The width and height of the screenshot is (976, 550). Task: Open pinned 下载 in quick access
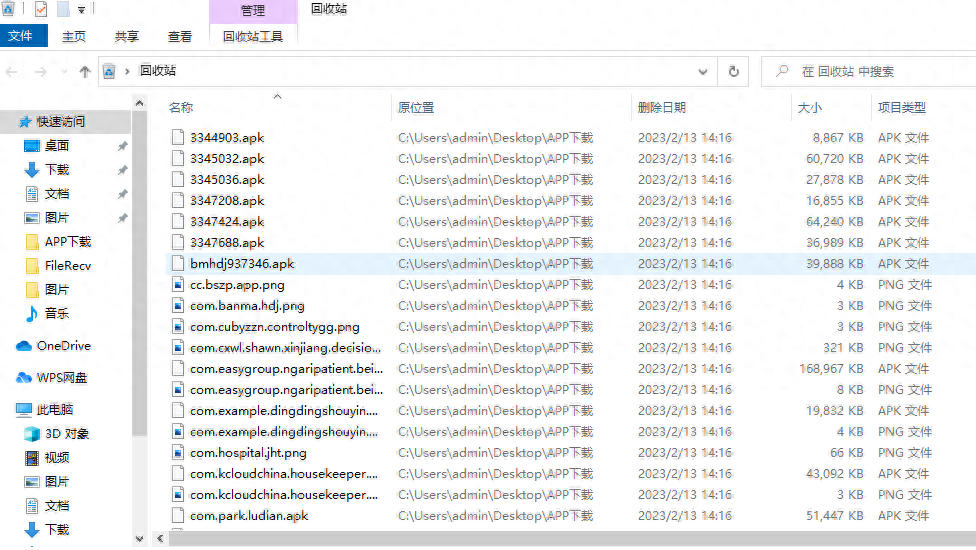click(x=57, y=170)
